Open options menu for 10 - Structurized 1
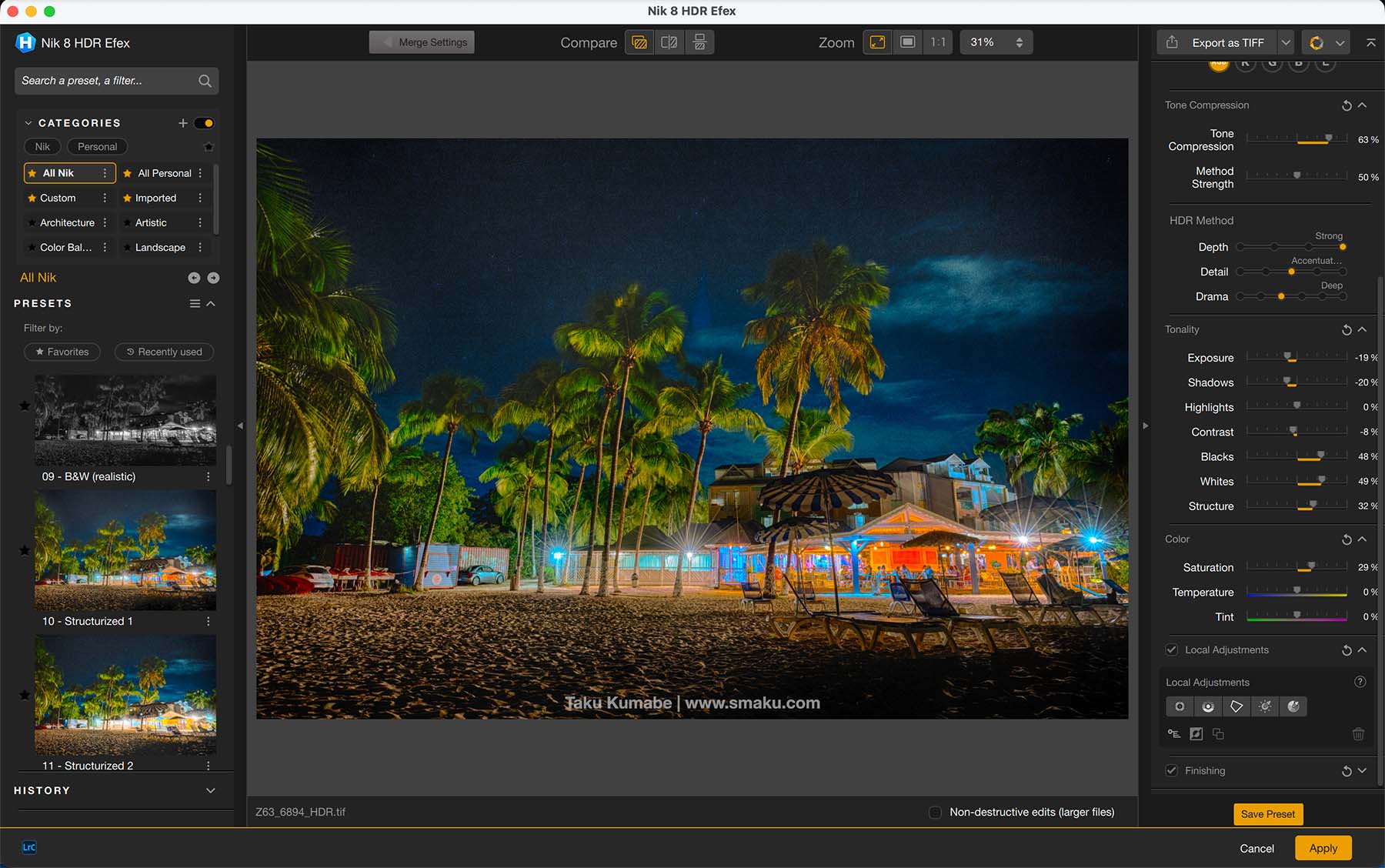The height and width of the screenshot is (868, 1385). 208,621
